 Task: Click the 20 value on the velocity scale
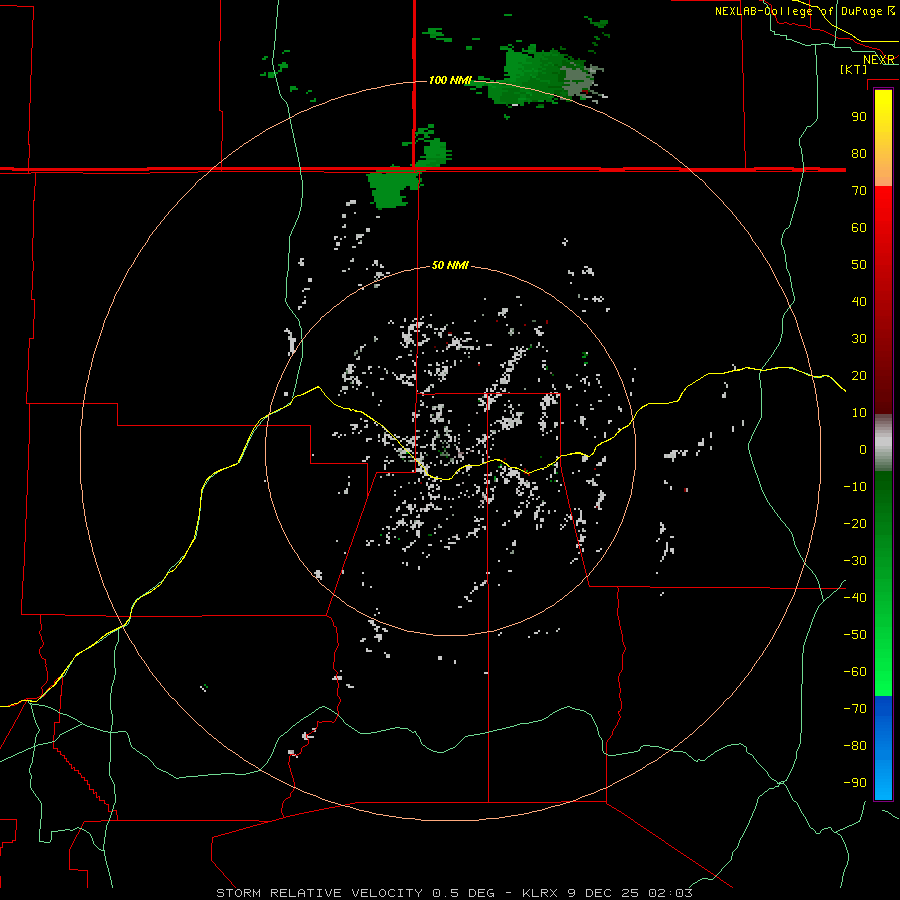coord(859,376)
